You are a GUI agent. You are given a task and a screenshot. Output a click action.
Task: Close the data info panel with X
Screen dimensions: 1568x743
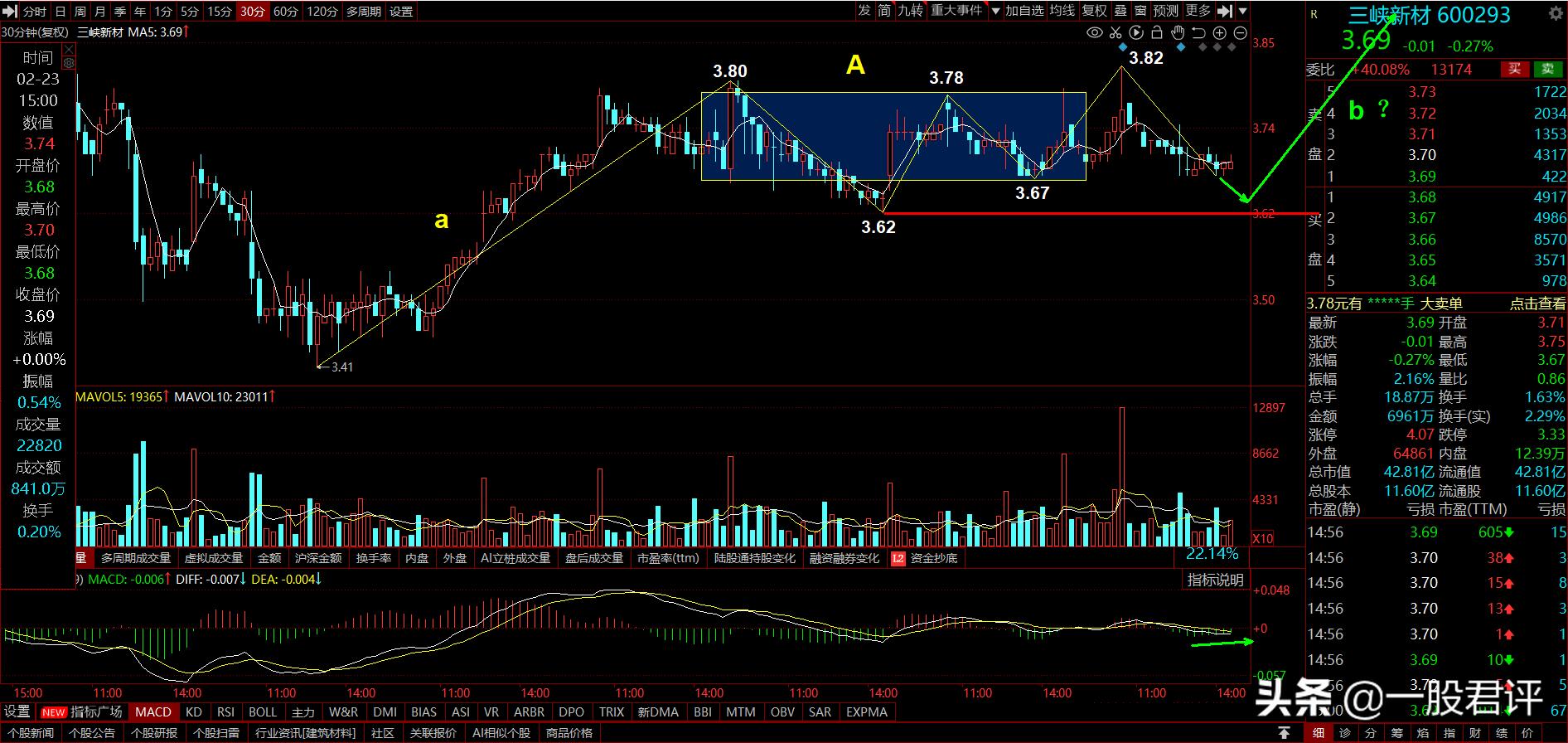[x=69, y=51]
